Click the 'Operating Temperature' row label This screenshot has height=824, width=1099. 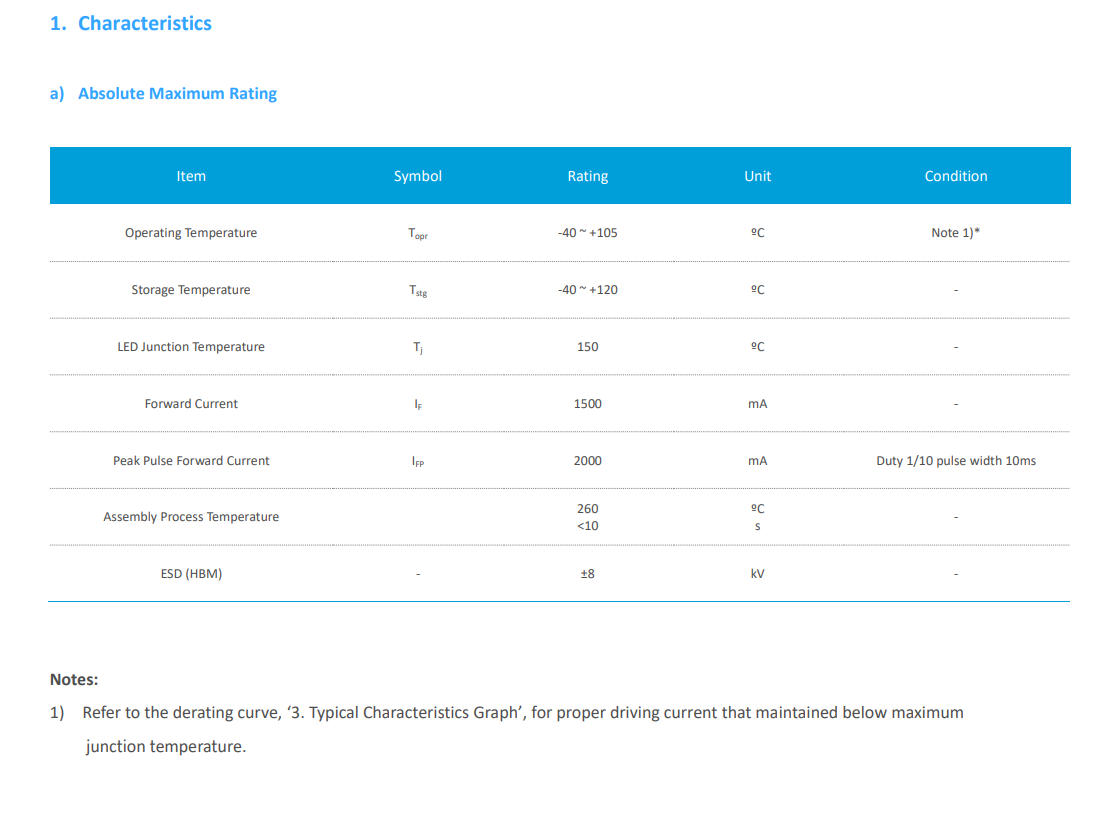(191, 233)
